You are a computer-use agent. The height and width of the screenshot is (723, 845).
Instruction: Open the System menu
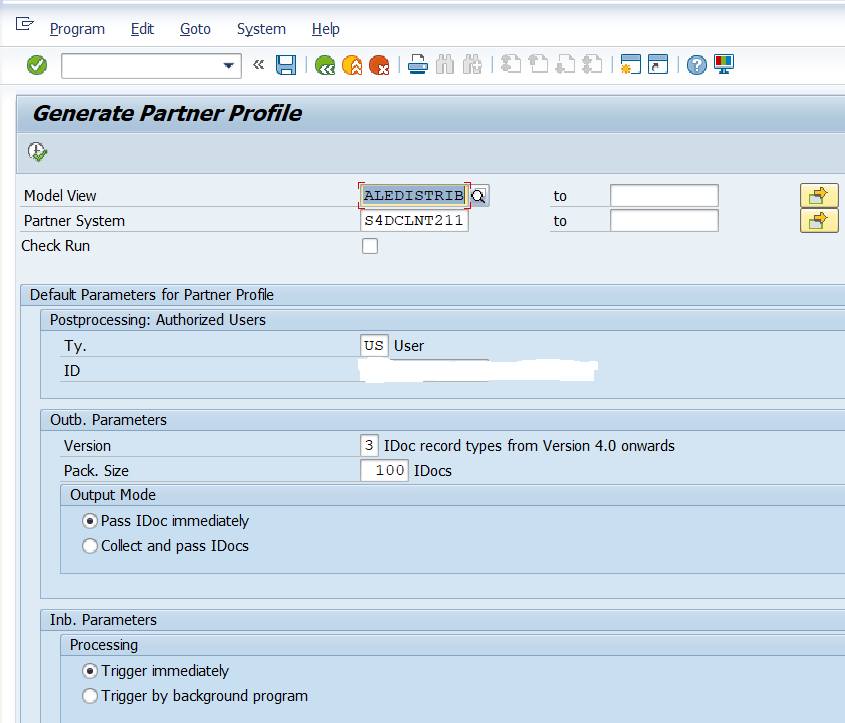pos(261,29)
